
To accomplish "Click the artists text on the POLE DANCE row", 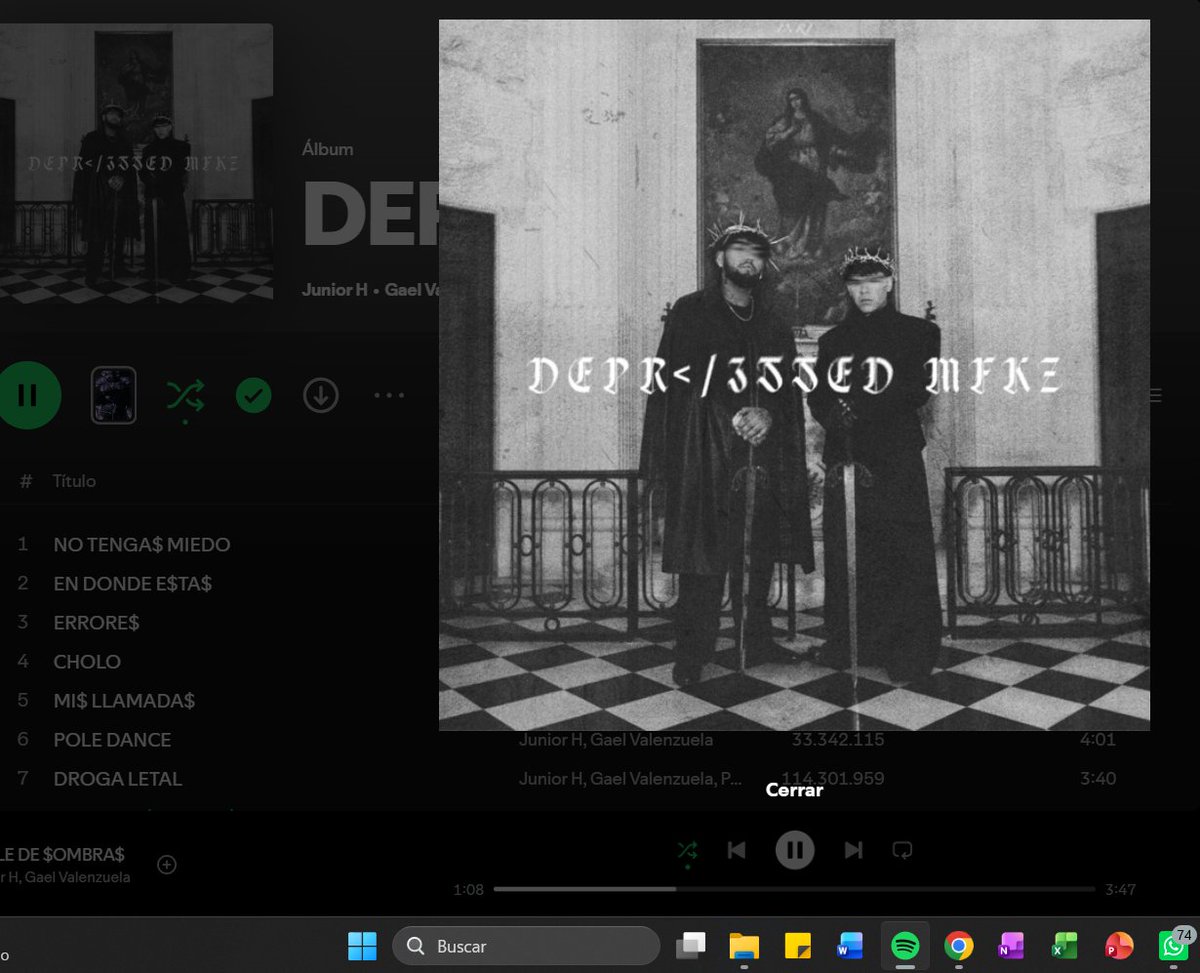I will [x=615, y=740].
